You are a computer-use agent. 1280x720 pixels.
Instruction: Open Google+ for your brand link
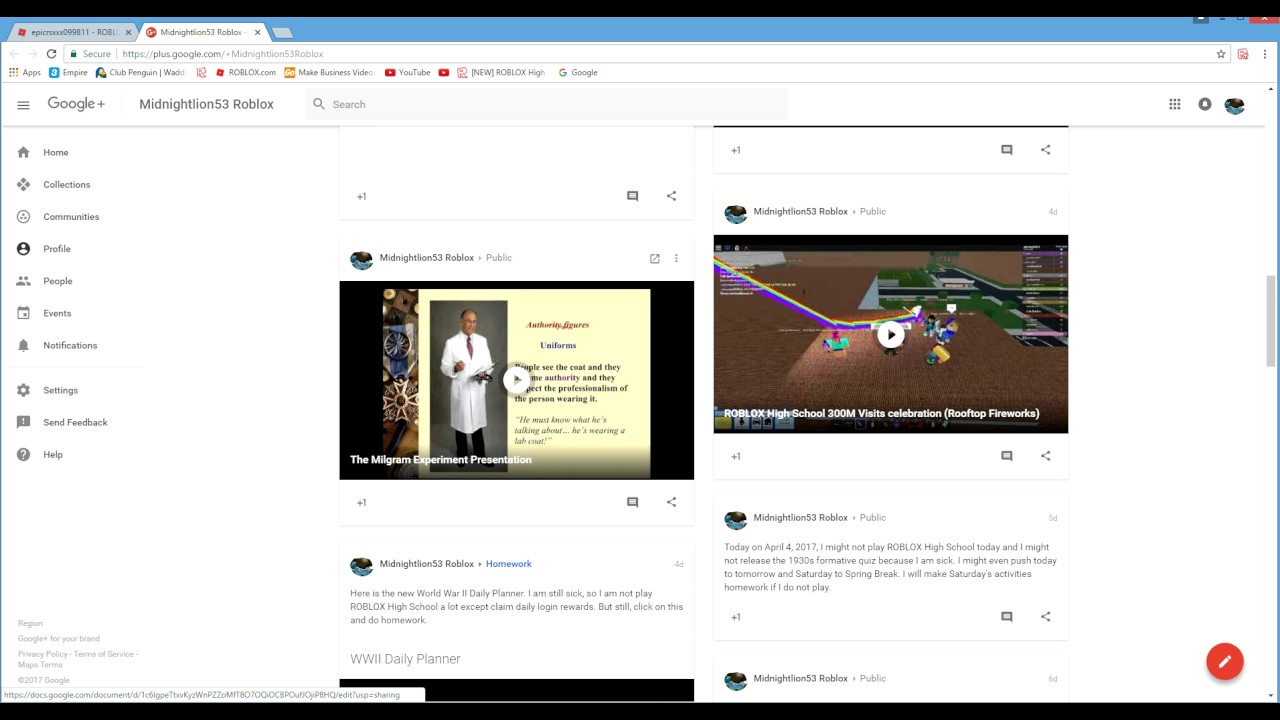coord(58,638)
